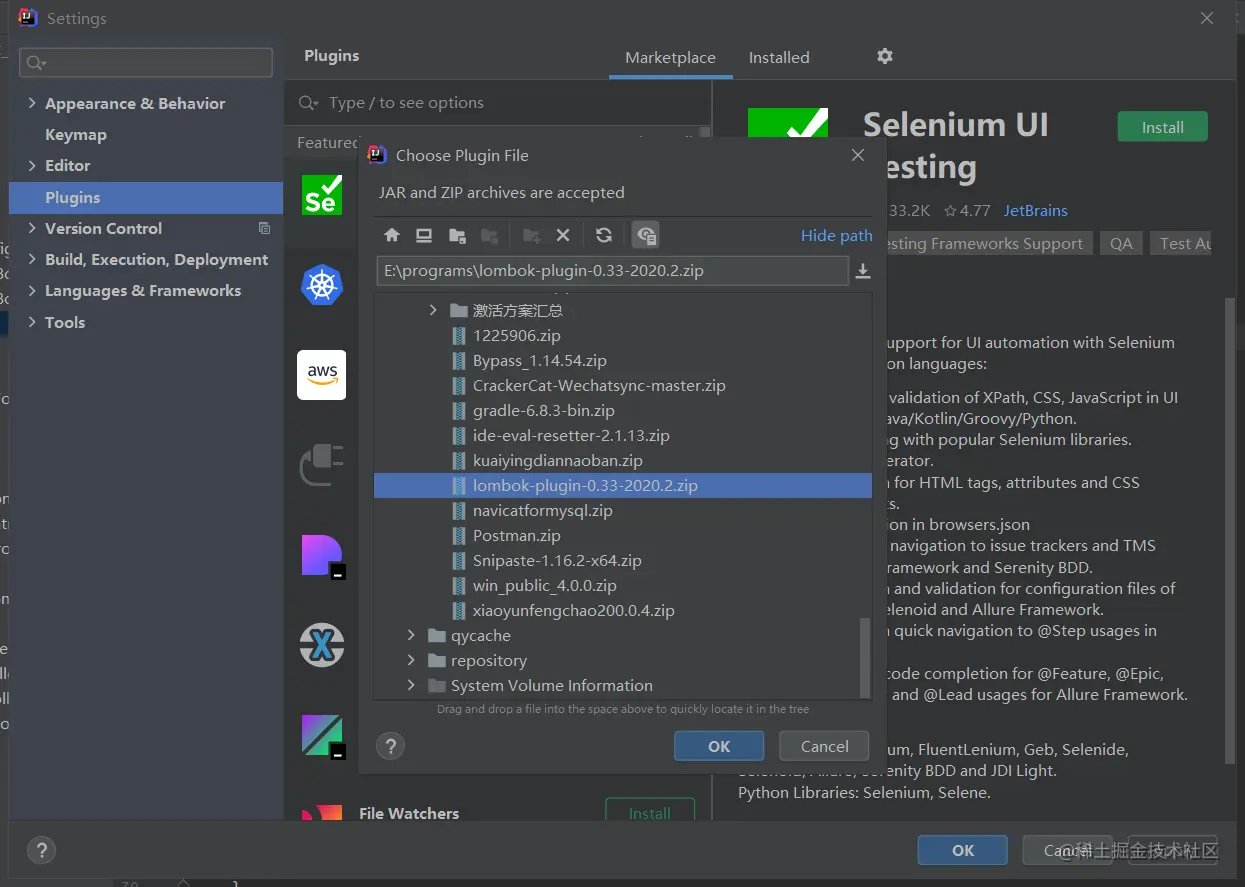
Task: Switch to the Marketplace tab
Action: [670, 57]
